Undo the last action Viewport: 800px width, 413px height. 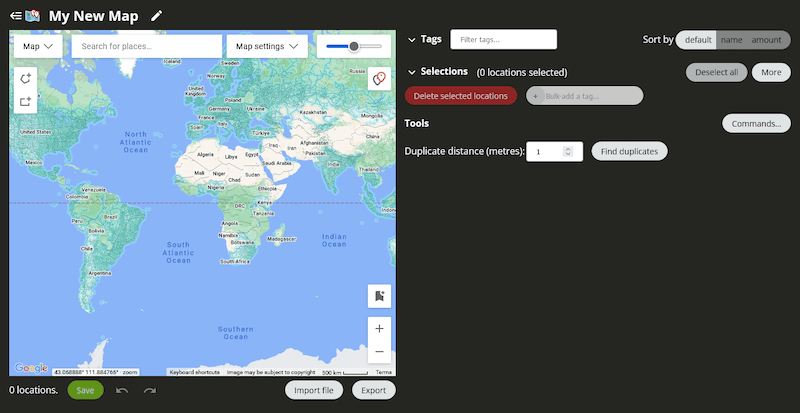[123, 390]
